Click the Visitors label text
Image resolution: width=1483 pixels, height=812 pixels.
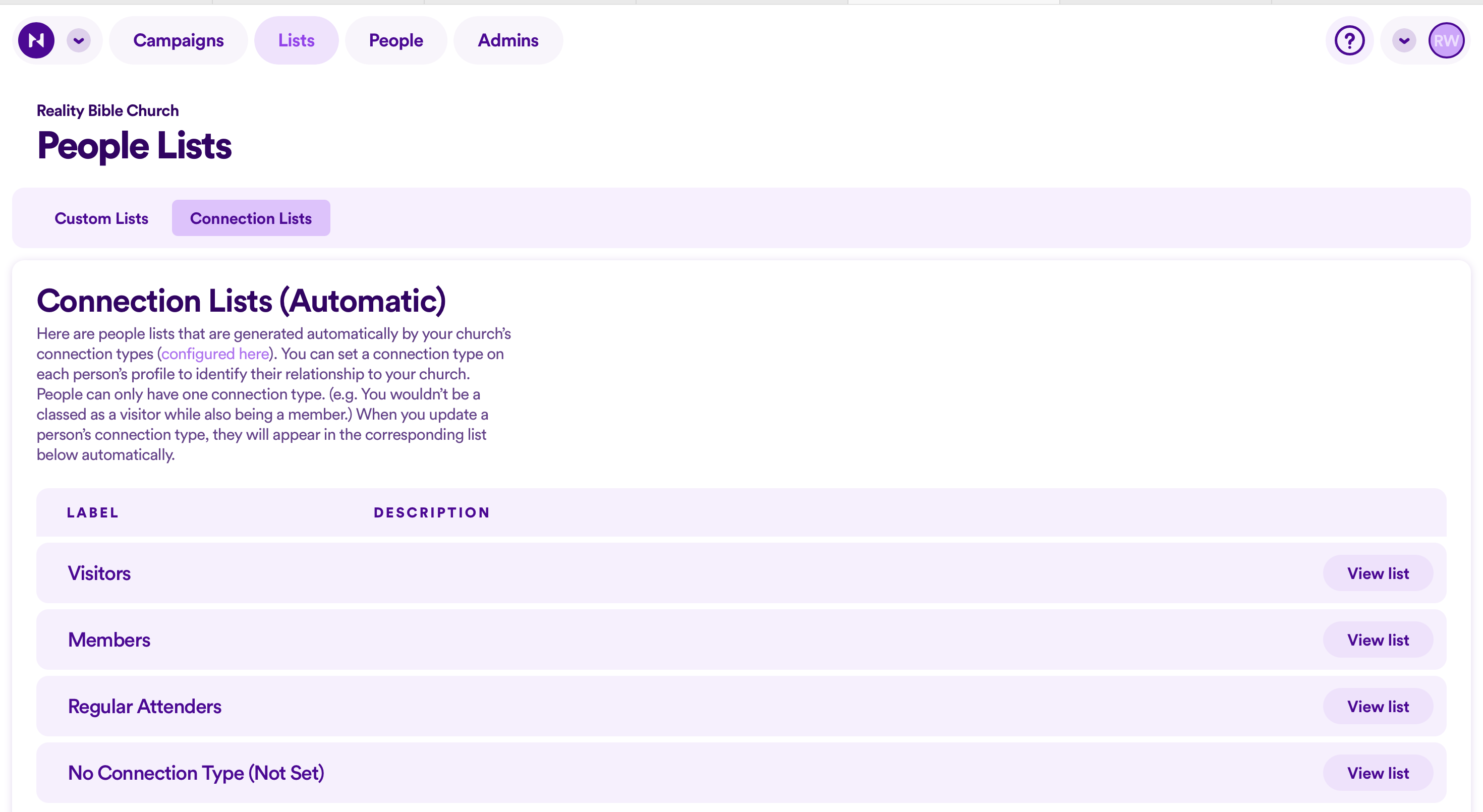[99, 573]
